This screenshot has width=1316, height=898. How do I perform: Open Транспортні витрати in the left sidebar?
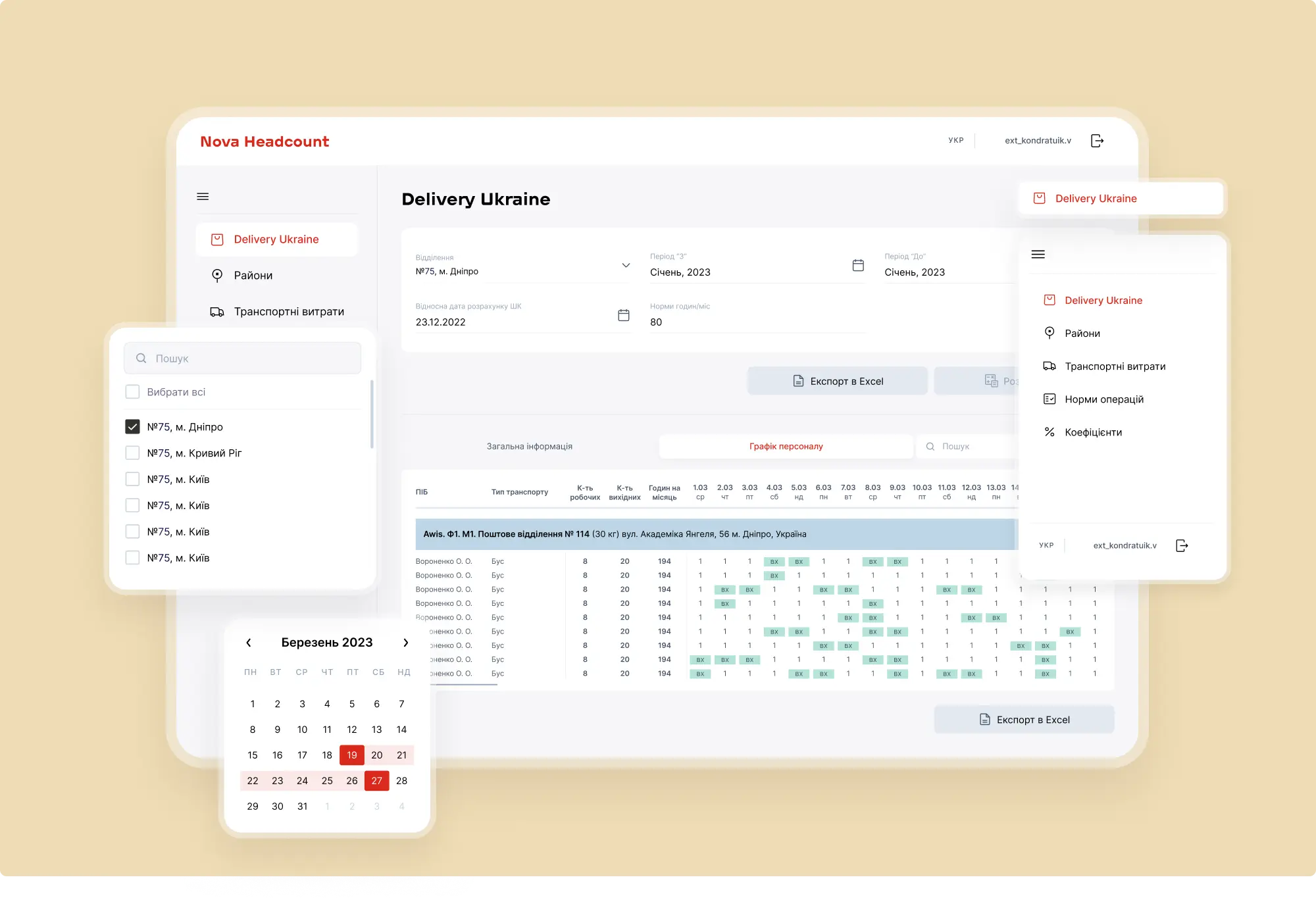point(289,312)
